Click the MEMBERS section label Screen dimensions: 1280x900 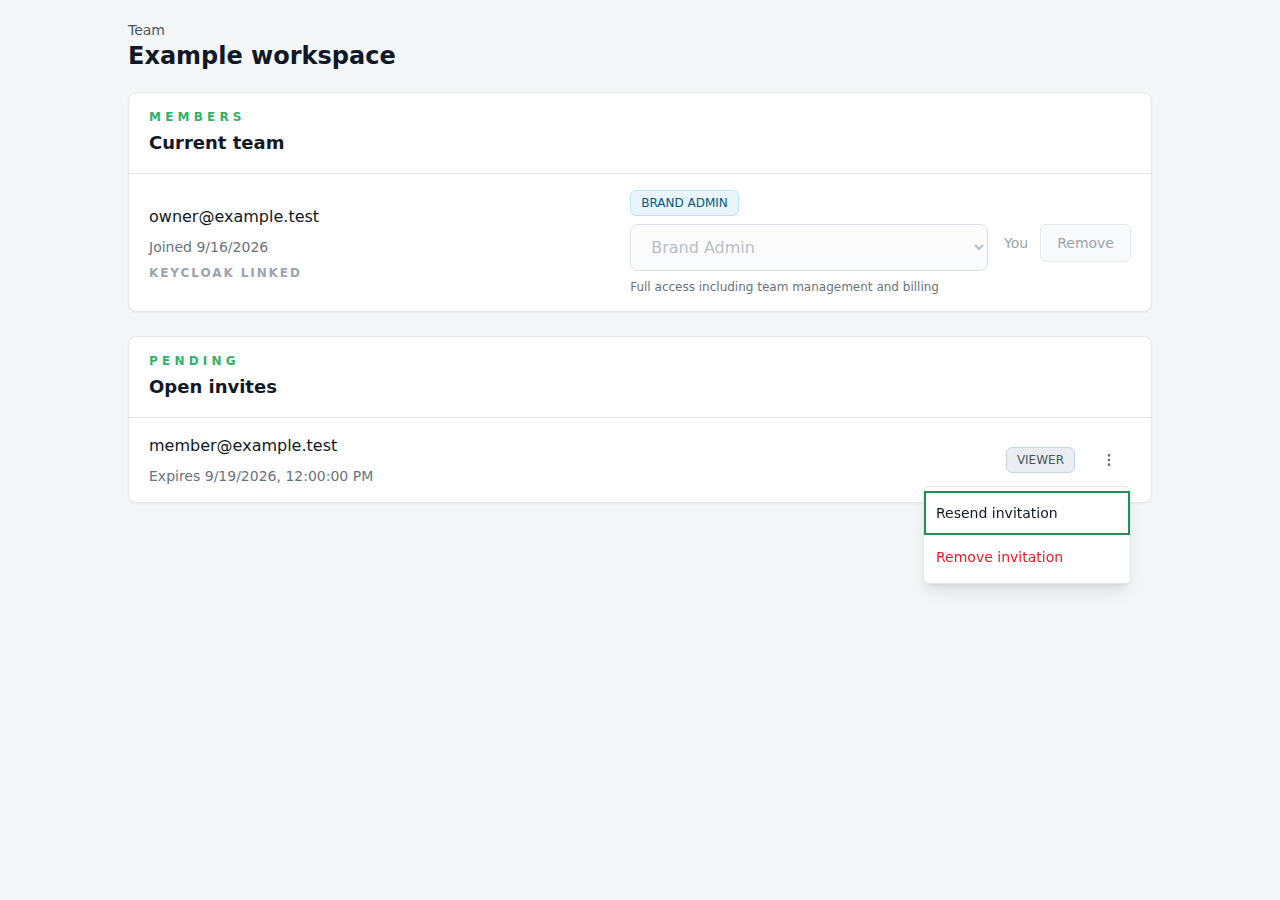[196, 117]
